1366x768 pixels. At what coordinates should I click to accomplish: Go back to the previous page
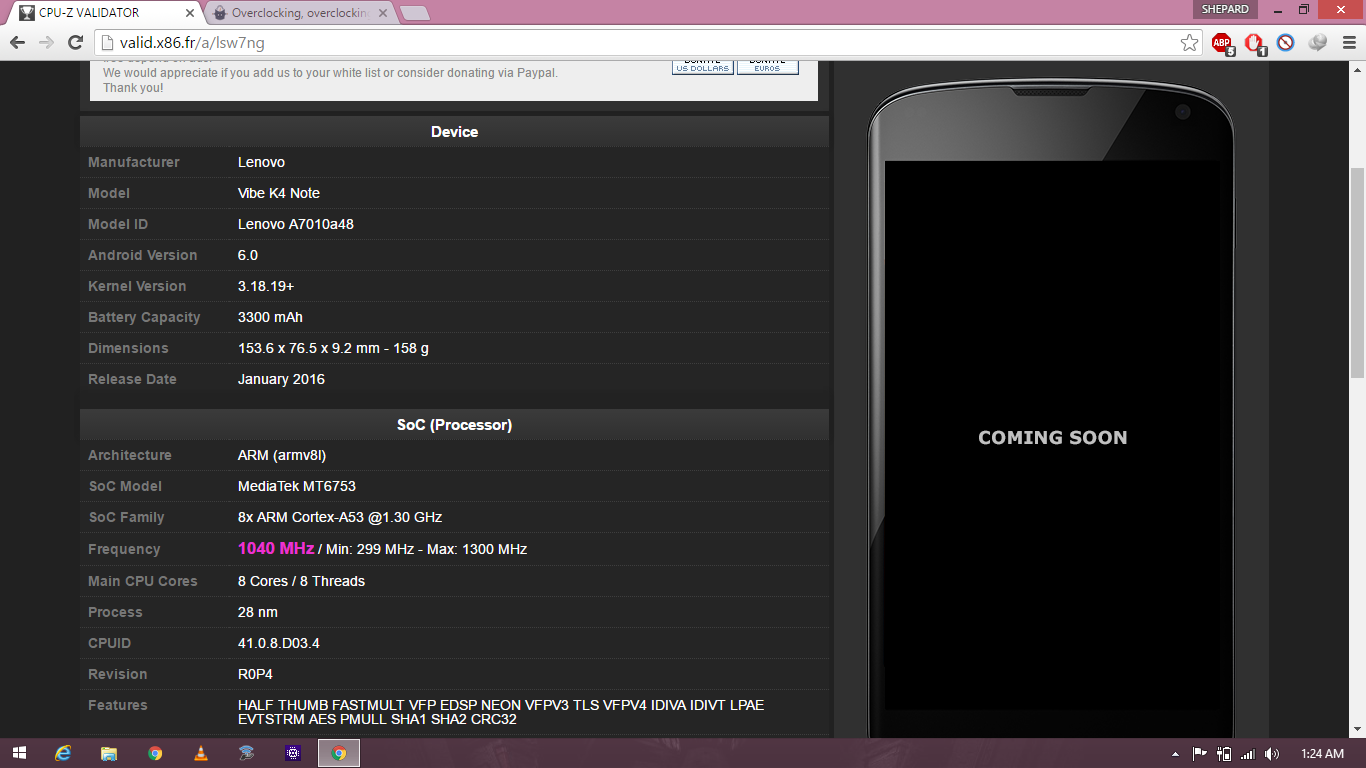pyautogui.click(x=18, y=43)
